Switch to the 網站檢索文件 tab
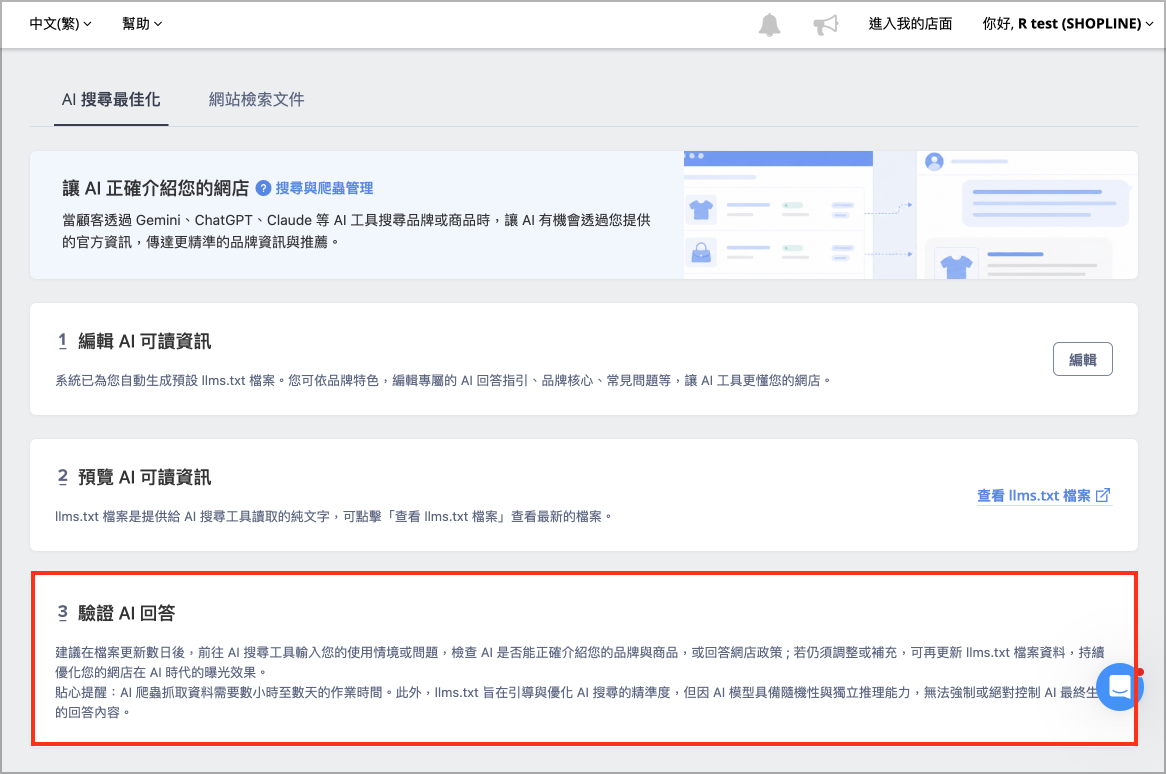 [x=257, y=100]
